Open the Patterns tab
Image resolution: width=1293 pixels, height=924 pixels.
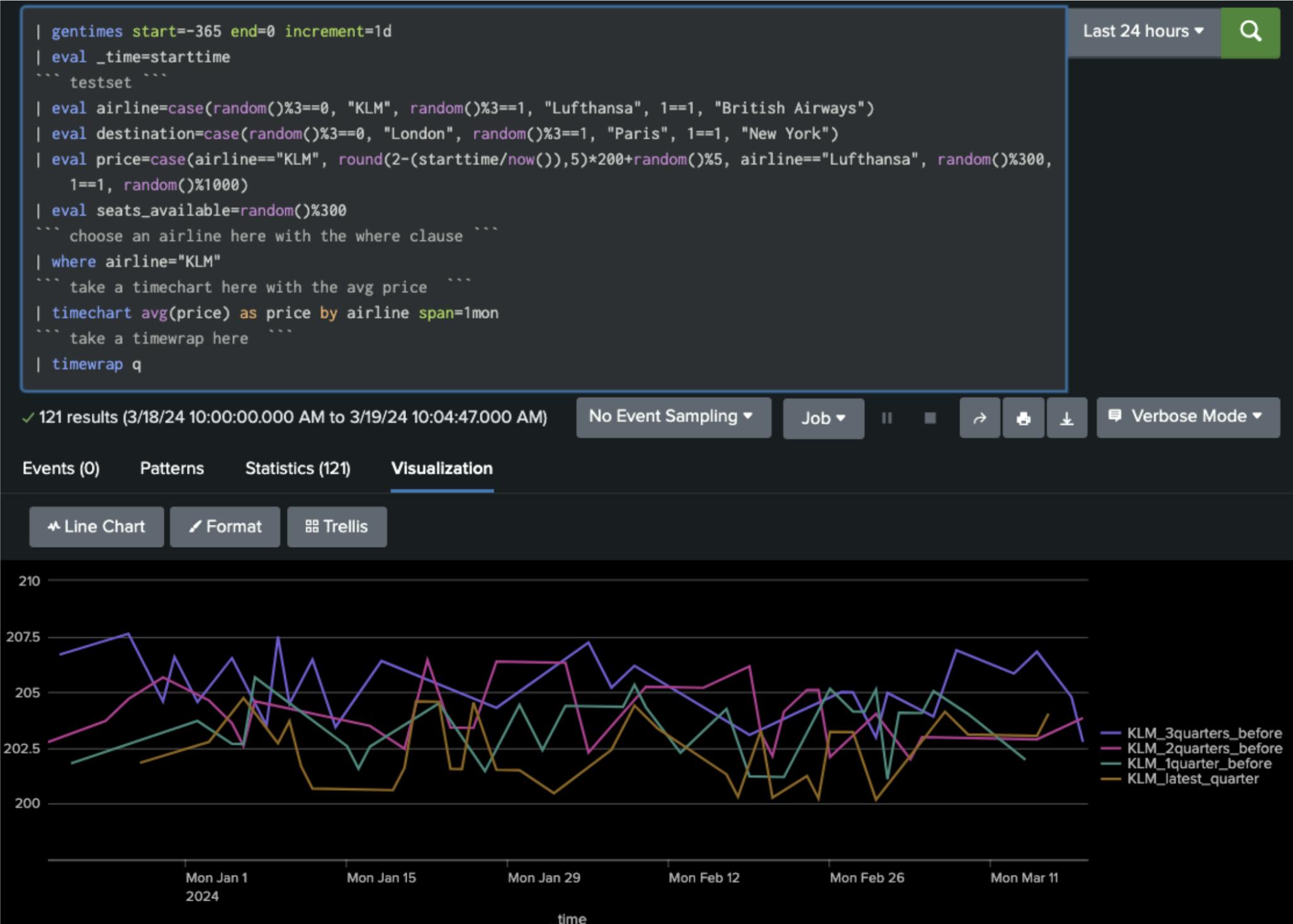[x=172, y=468]
